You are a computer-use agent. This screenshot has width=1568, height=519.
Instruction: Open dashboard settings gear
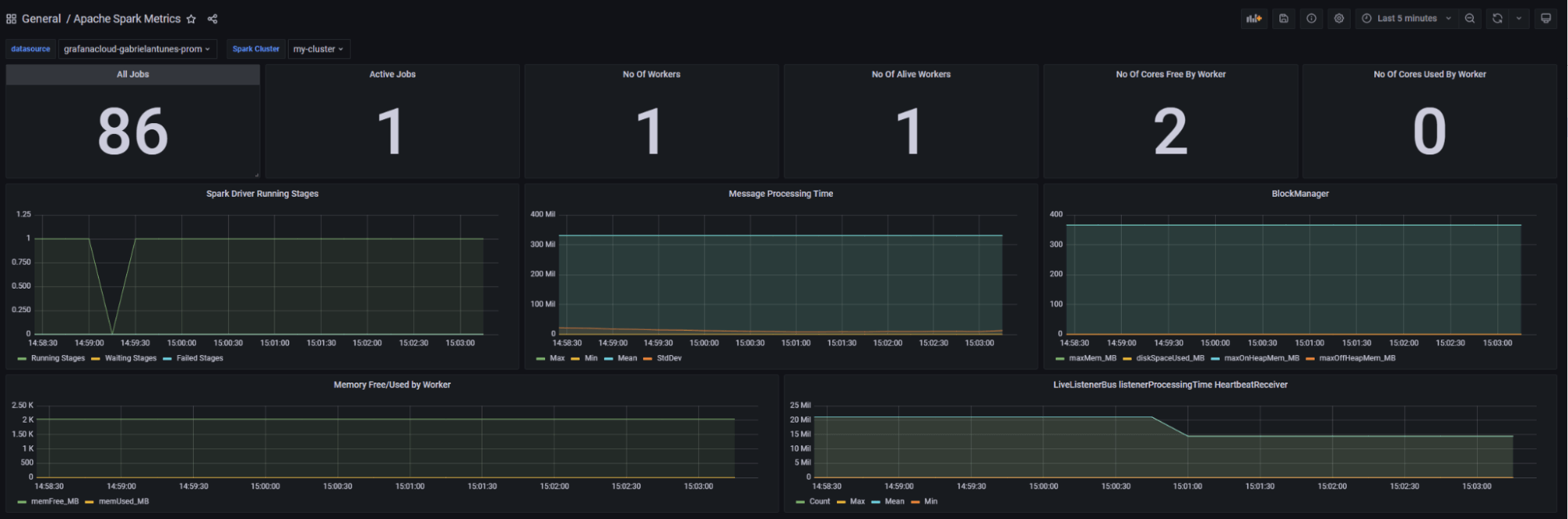1339,19
